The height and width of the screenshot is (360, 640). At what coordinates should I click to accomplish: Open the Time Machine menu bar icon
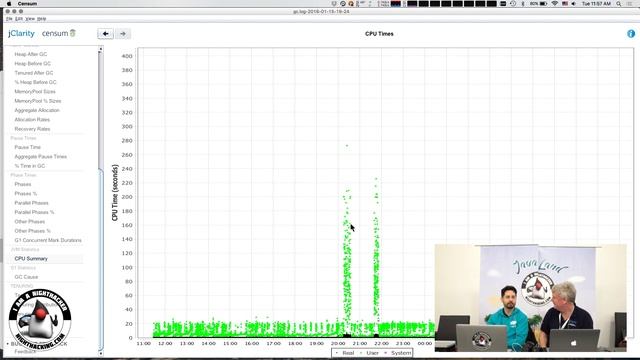(513, 3)
